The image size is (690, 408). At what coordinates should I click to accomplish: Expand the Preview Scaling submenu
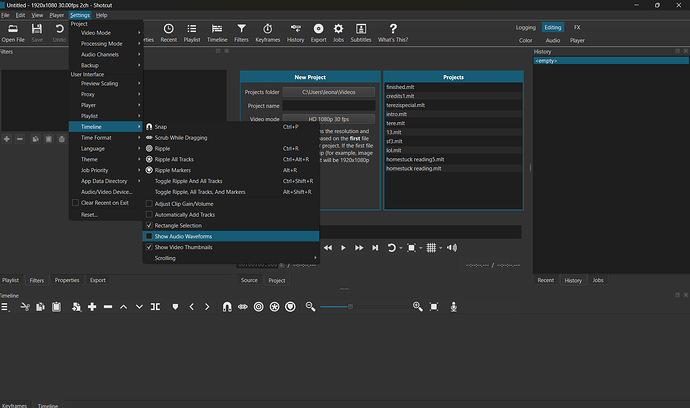(x=106, y=84)
